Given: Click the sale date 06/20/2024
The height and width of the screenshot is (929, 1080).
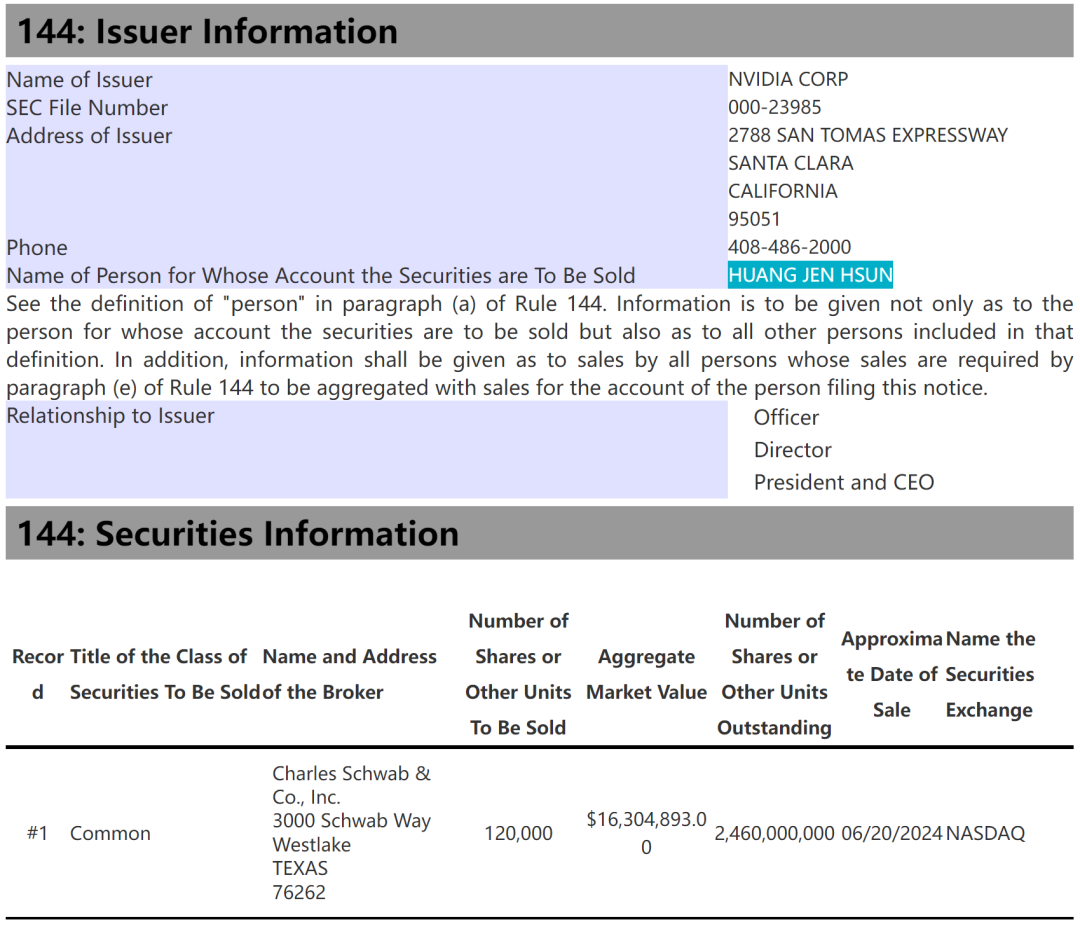Looking at the screenshot, I should point(891,833).
